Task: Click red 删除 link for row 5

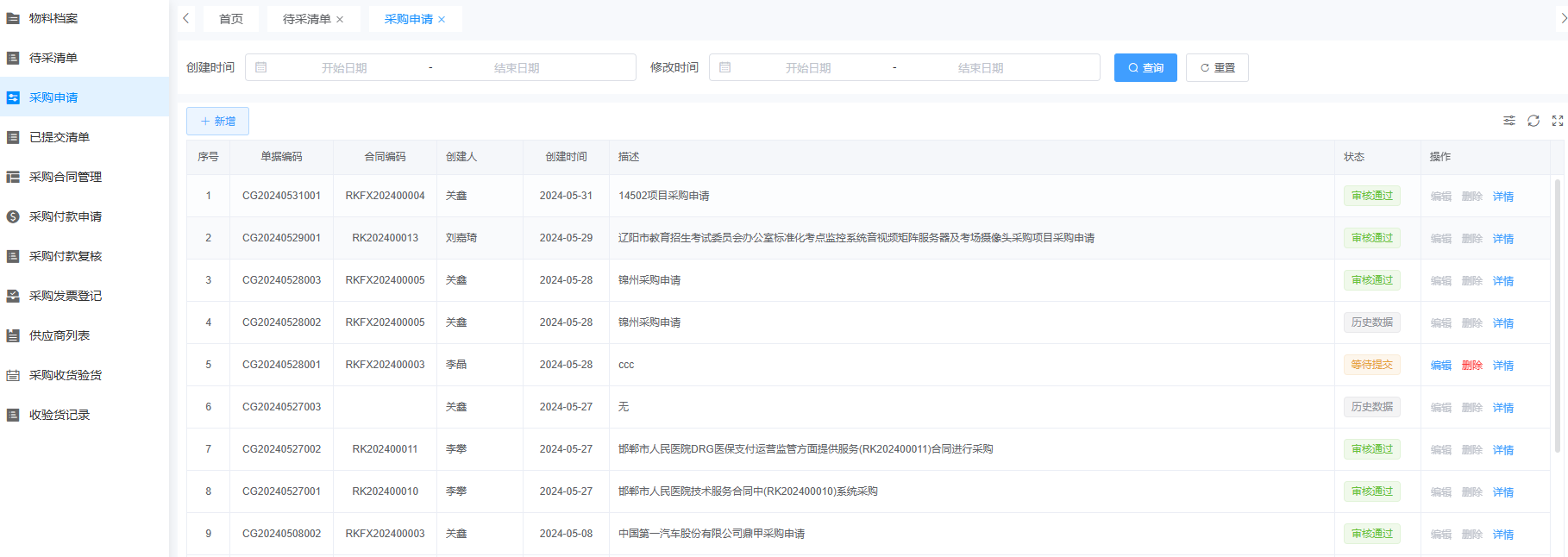Action: tap(1471, 366)
